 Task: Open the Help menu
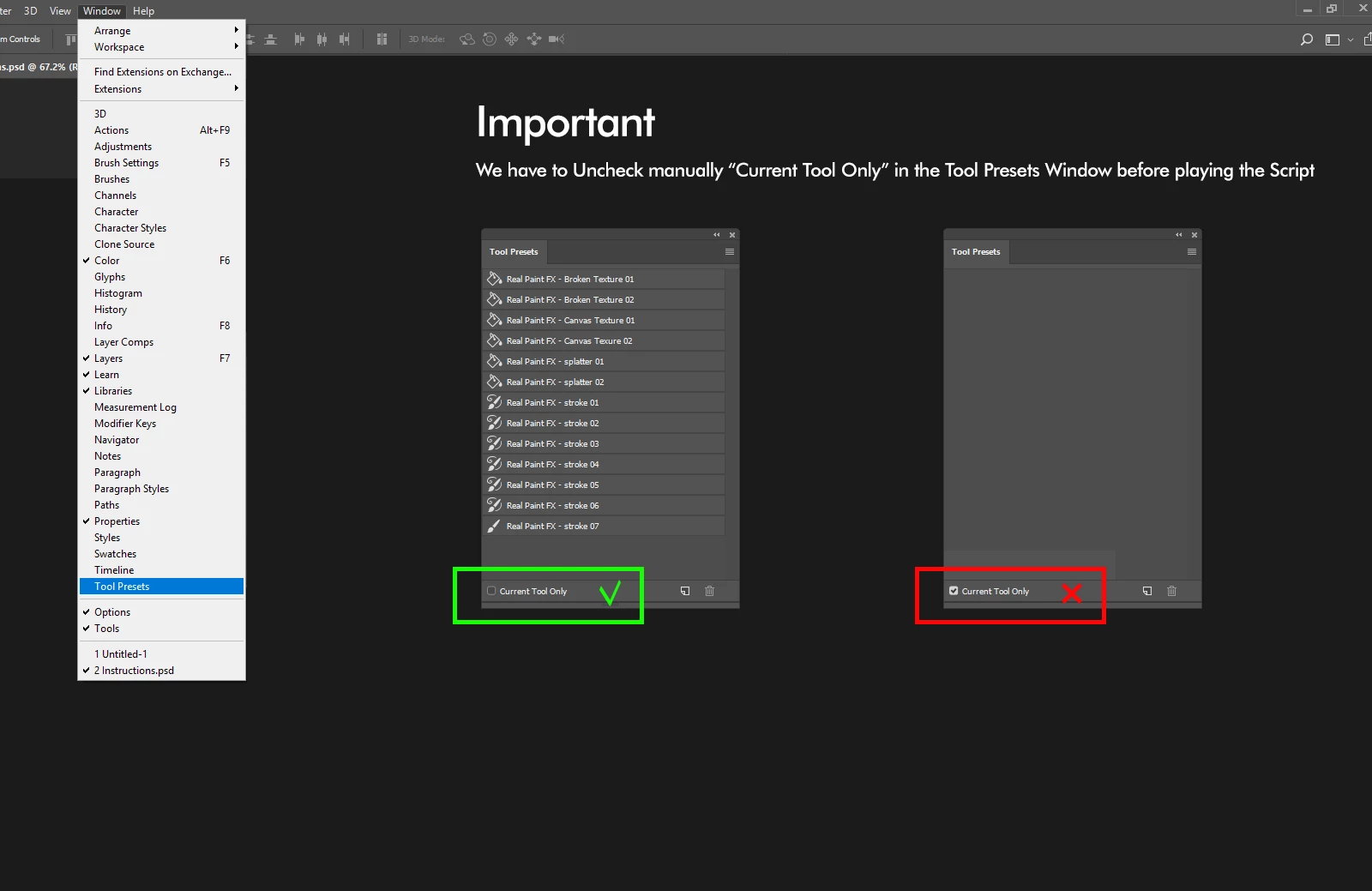tap(144, 11)
